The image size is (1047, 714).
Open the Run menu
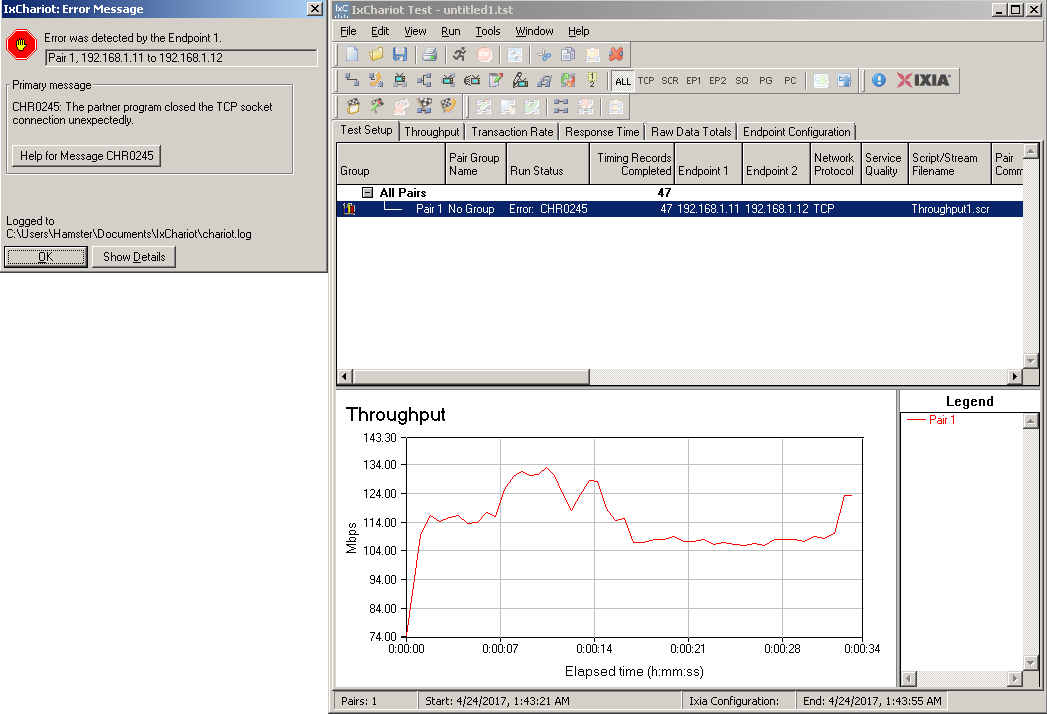click(x=451, y=31)
